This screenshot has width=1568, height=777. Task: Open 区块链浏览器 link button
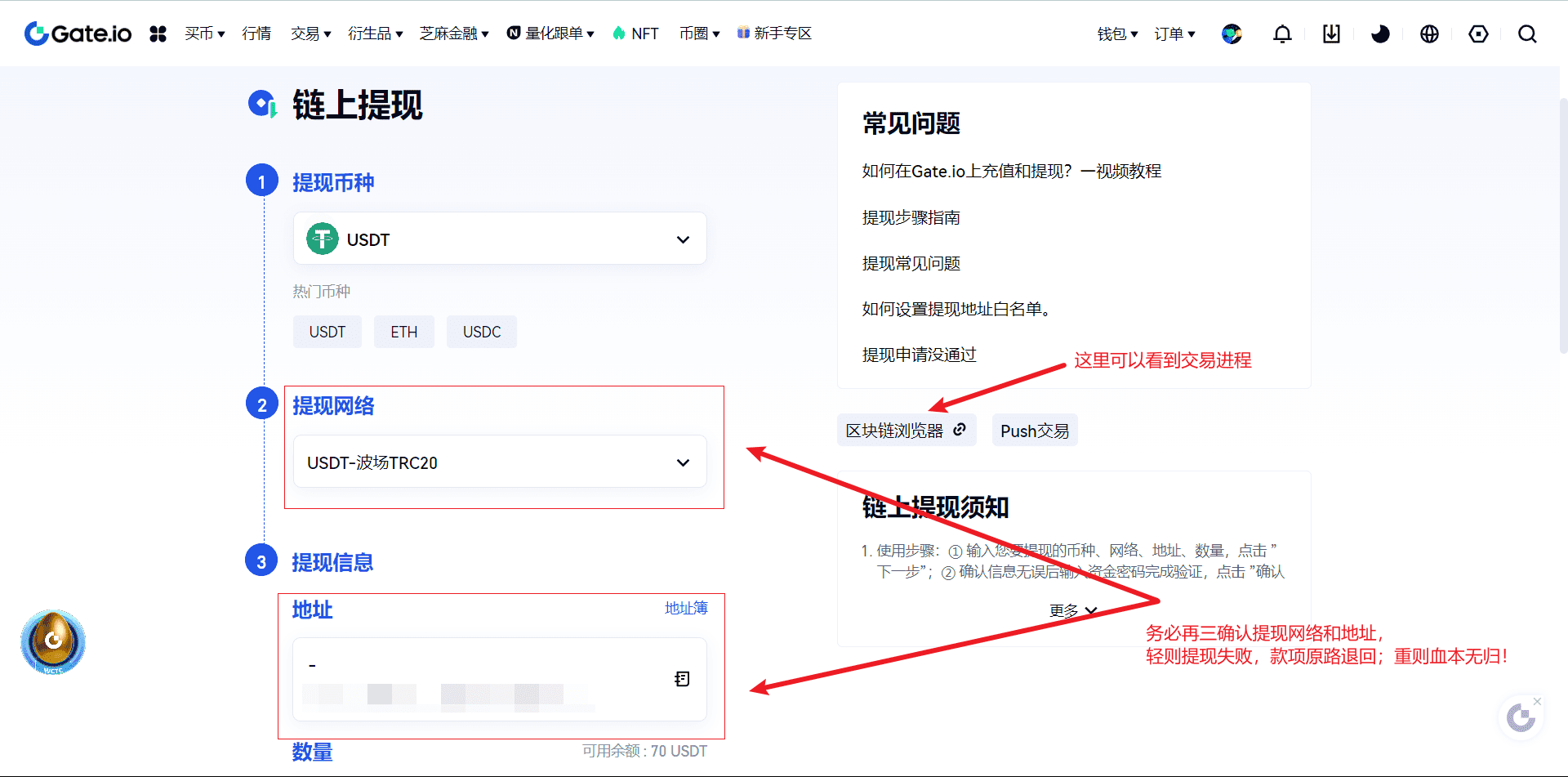pos(906,430)
